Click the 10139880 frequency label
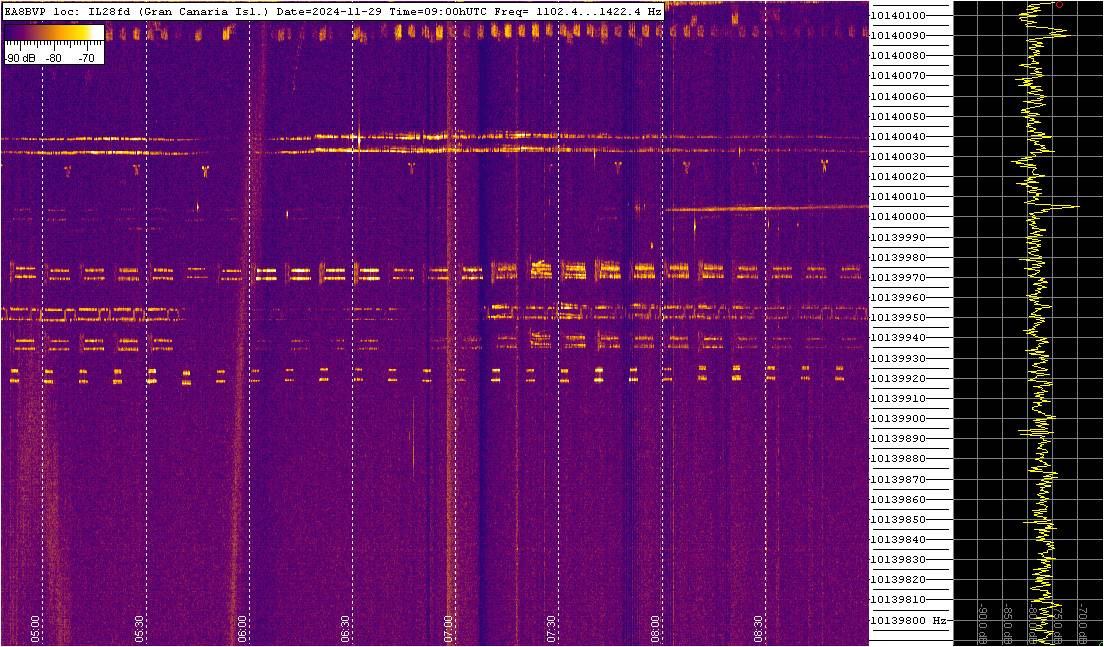This screenshot has height=647, width=1104. point(898,459)
